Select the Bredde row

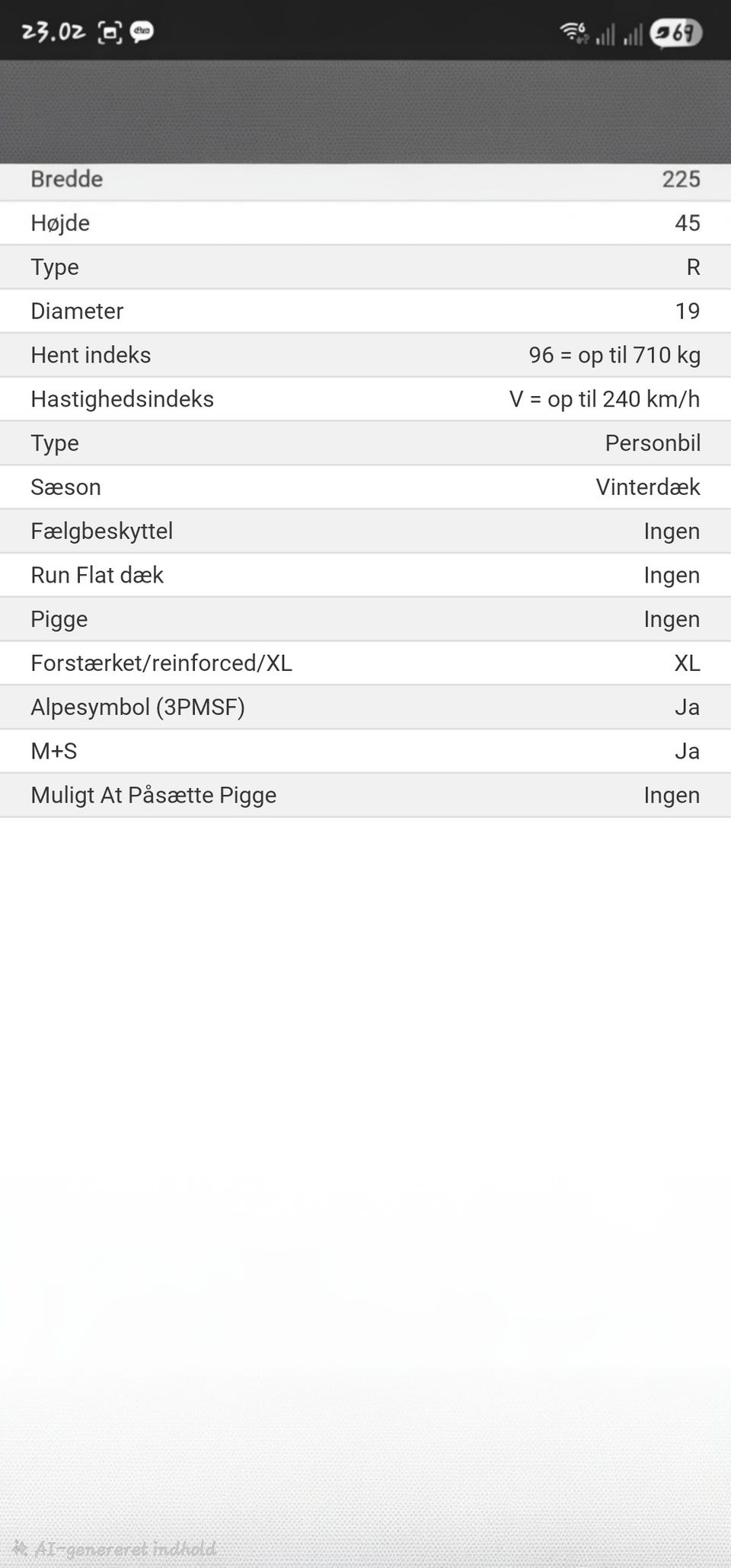pyautogui.click(x=365, y=180)
